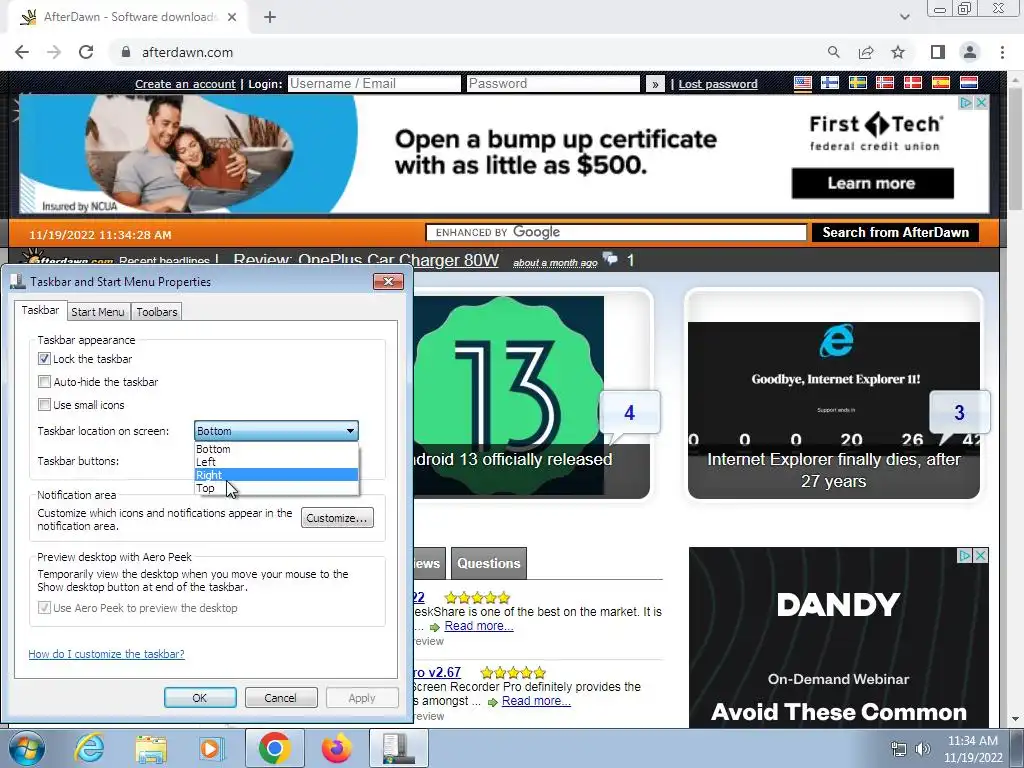
Task: Switch to the Start Menu tab
Action: (98, 312)
